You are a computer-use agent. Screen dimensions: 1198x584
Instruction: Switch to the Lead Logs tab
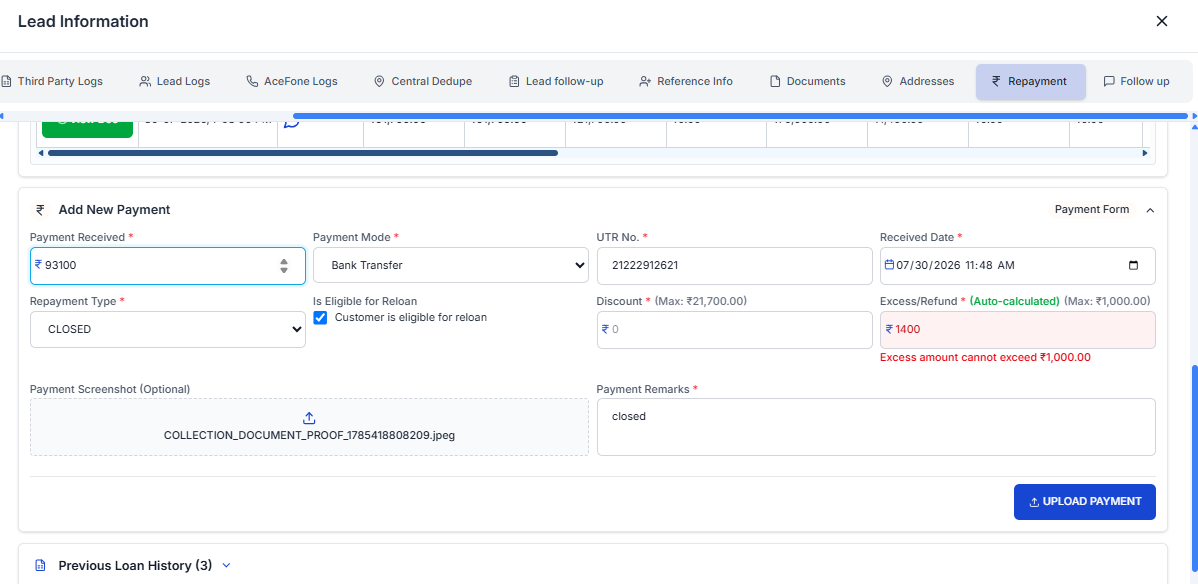(x=174, y=81)
